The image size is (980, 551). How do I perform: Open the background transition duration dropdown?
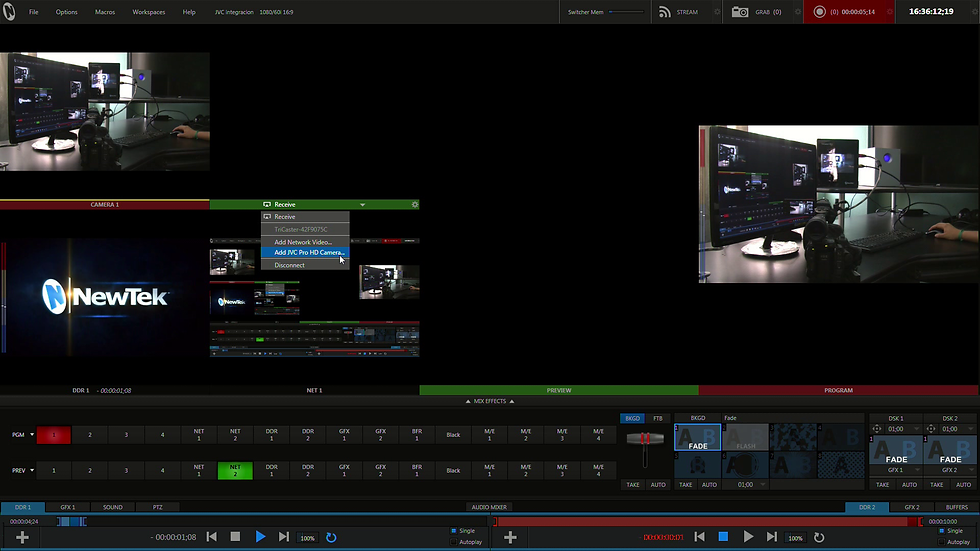(762, 485)
